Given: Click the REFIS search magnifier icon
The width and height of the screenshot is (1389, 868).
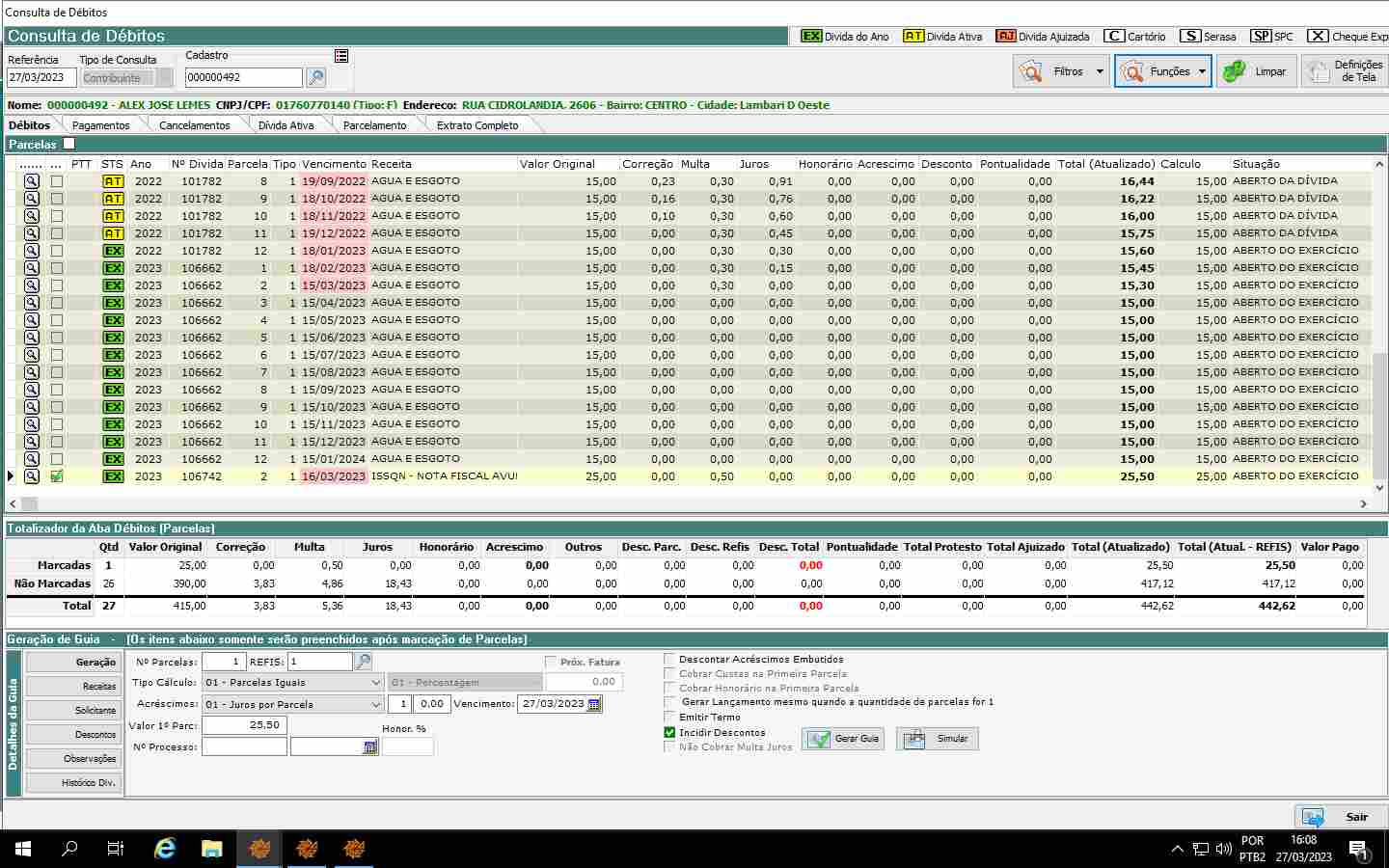Looking at the screenshot, I should pyautogui.click(x=364, y=662).
